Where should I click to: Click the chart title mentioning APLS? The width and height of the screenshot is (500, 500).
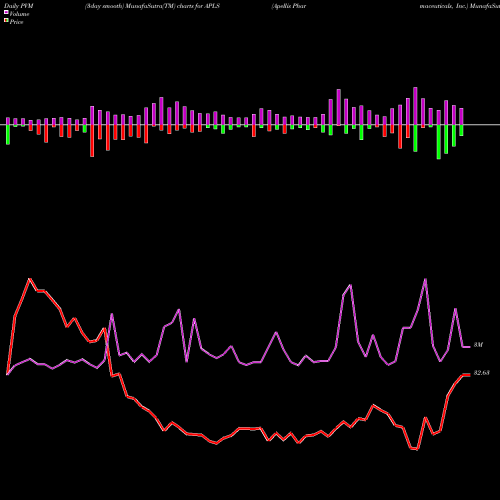tap(152, 6)
